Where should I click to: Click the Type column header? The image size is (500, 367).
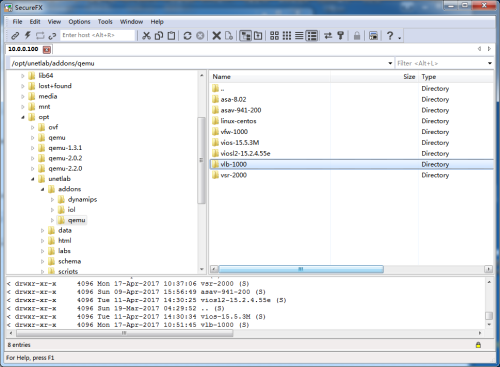pos(456,77)
